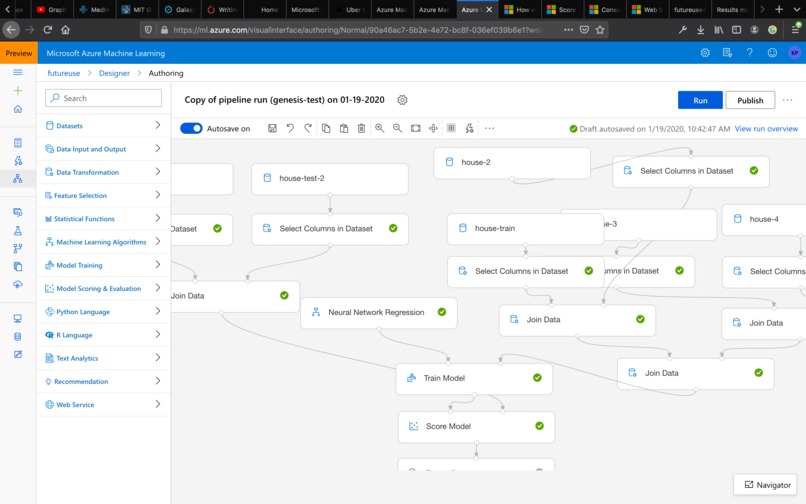Screen dimensions: 806x504
Task: Go to Designer breadcrumb link
Action: pyautogui.click(x=114, y=73)
